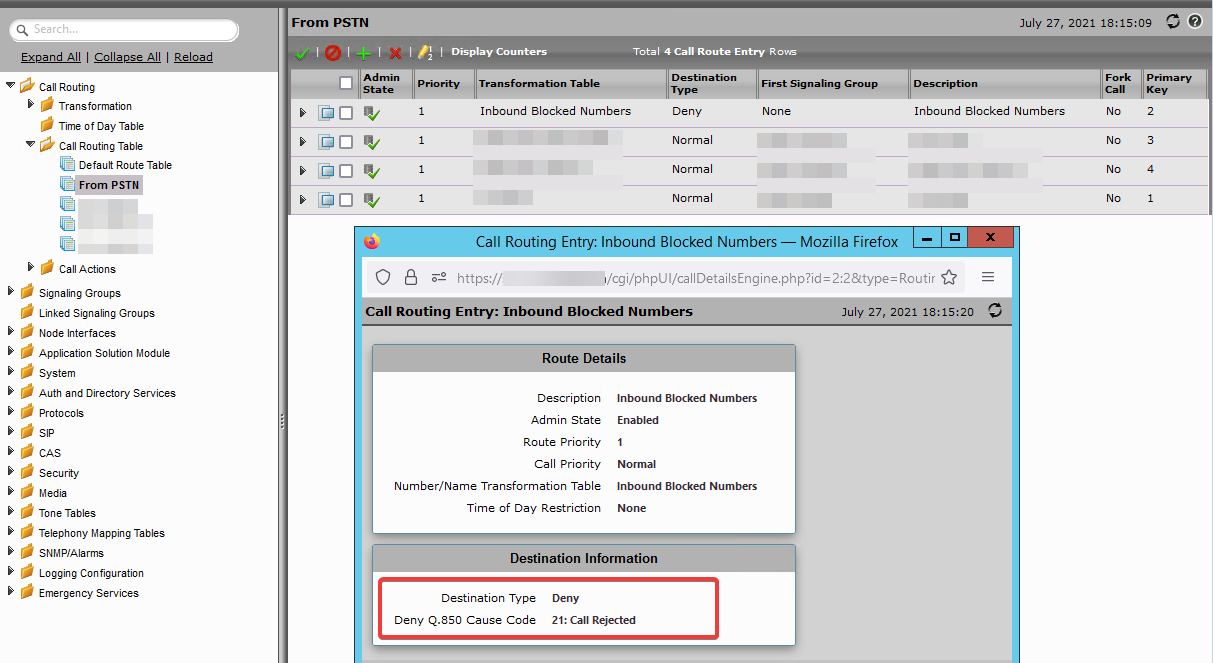Refresh the From PSTN page
The width and height of the screenshot is (1213, 663).
pyautogui.click(x=1171, y=21)
